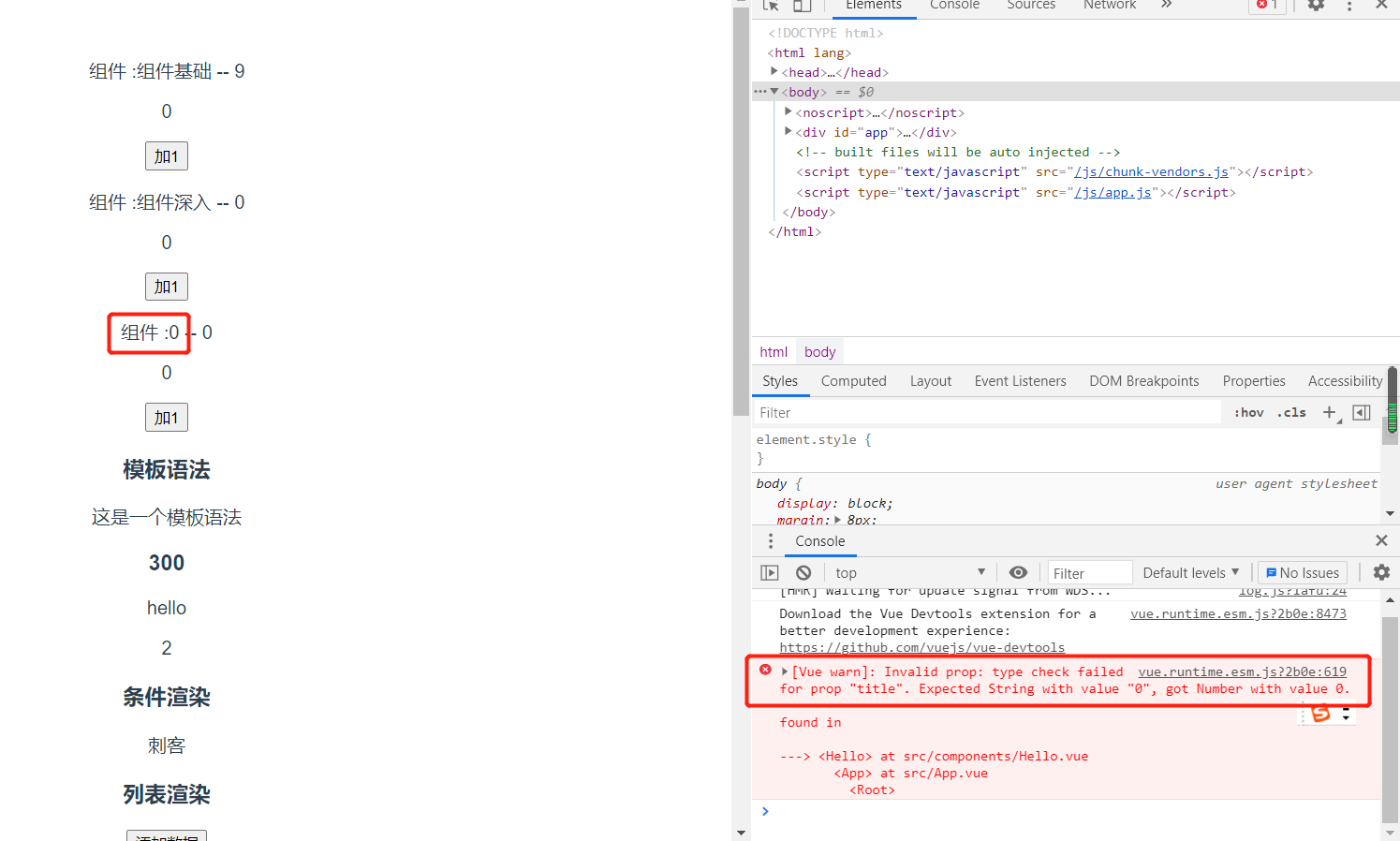Viewport: 1400px width, 841px height.
Task: Select the Properties pane tab
Action: (x=1254, y=381)
